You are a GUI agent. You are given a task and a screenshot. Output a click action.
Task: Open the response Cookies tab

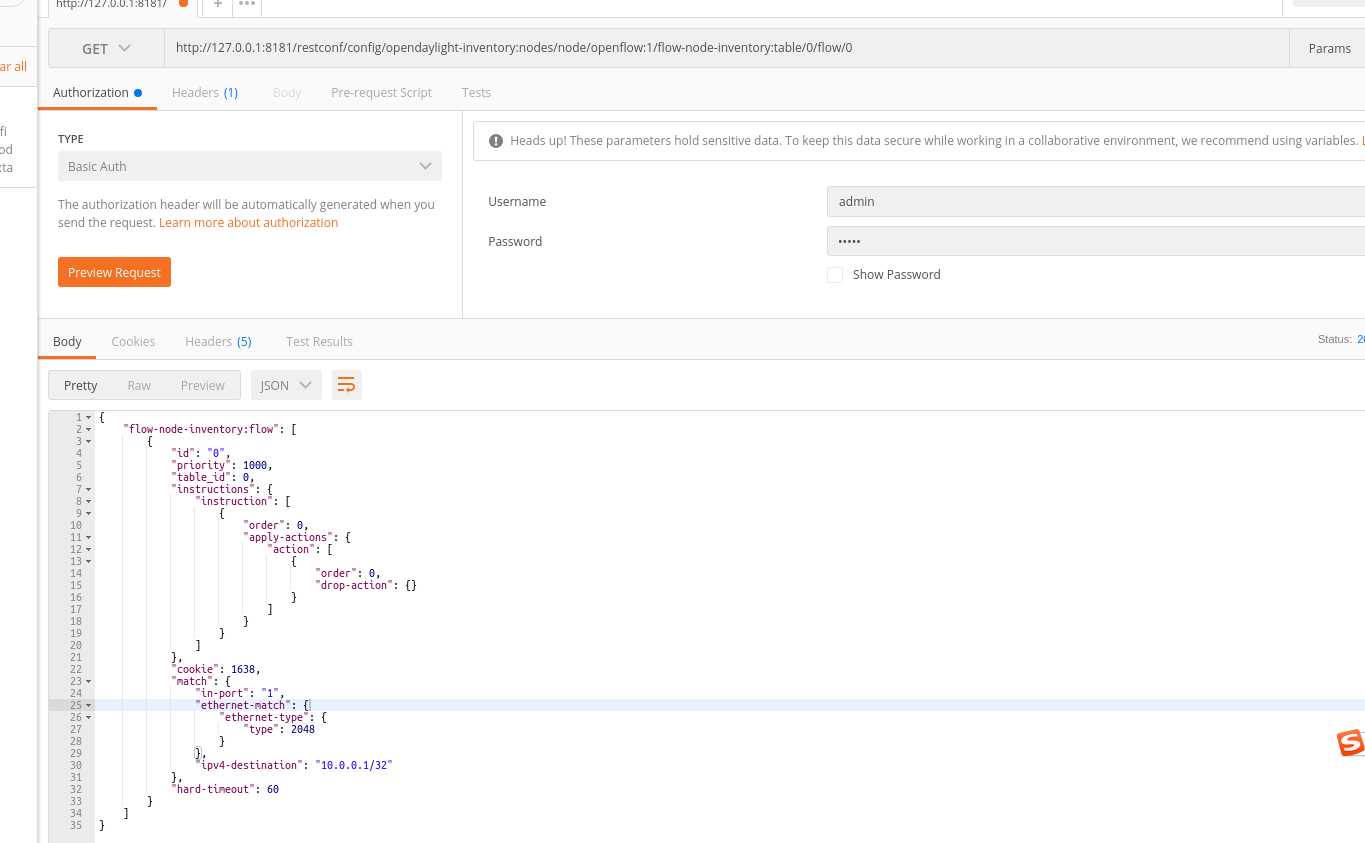pyautogui.click(x=133, y=341)
